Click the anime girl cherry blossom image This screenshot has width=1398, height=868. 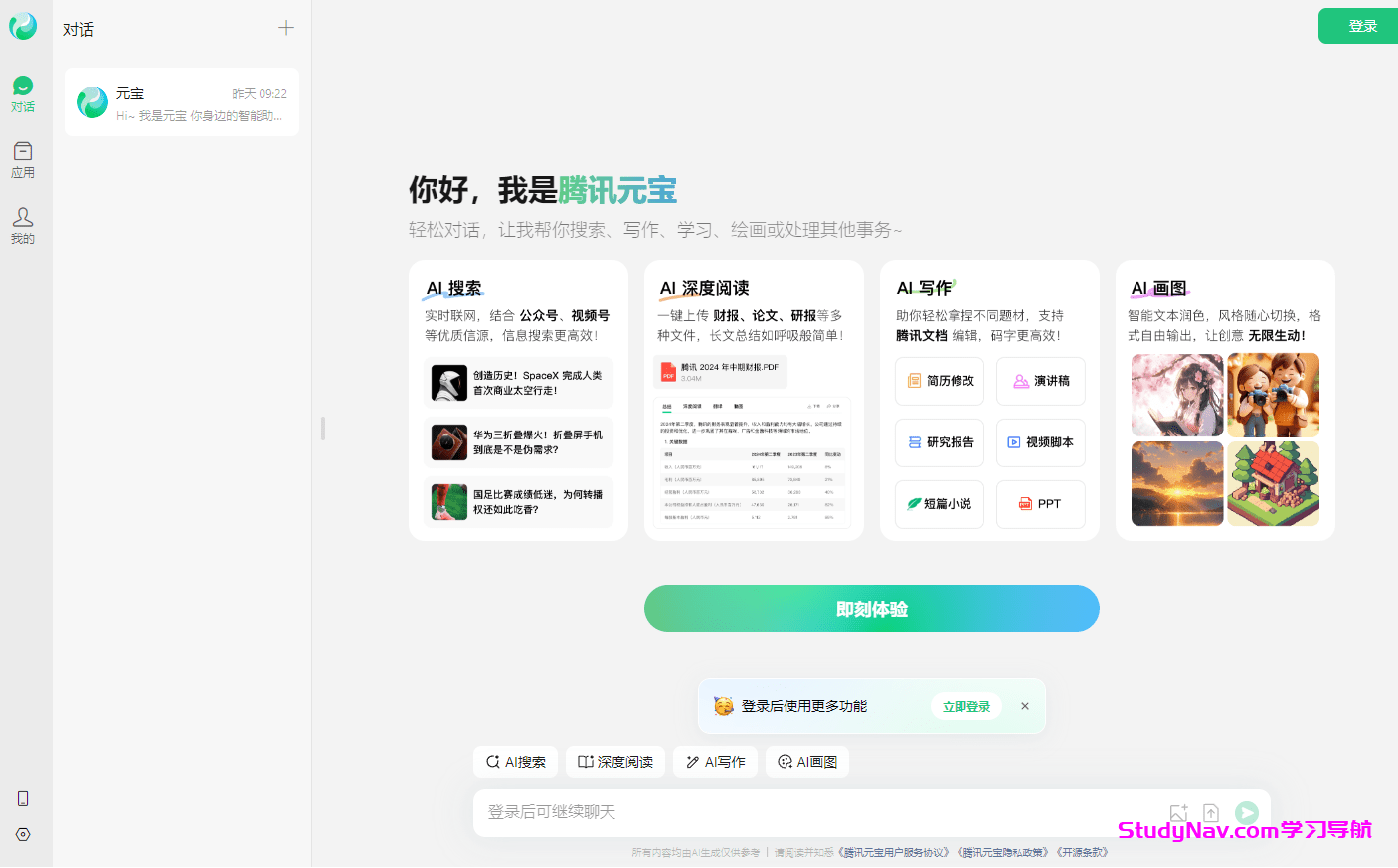(1177, 395)
